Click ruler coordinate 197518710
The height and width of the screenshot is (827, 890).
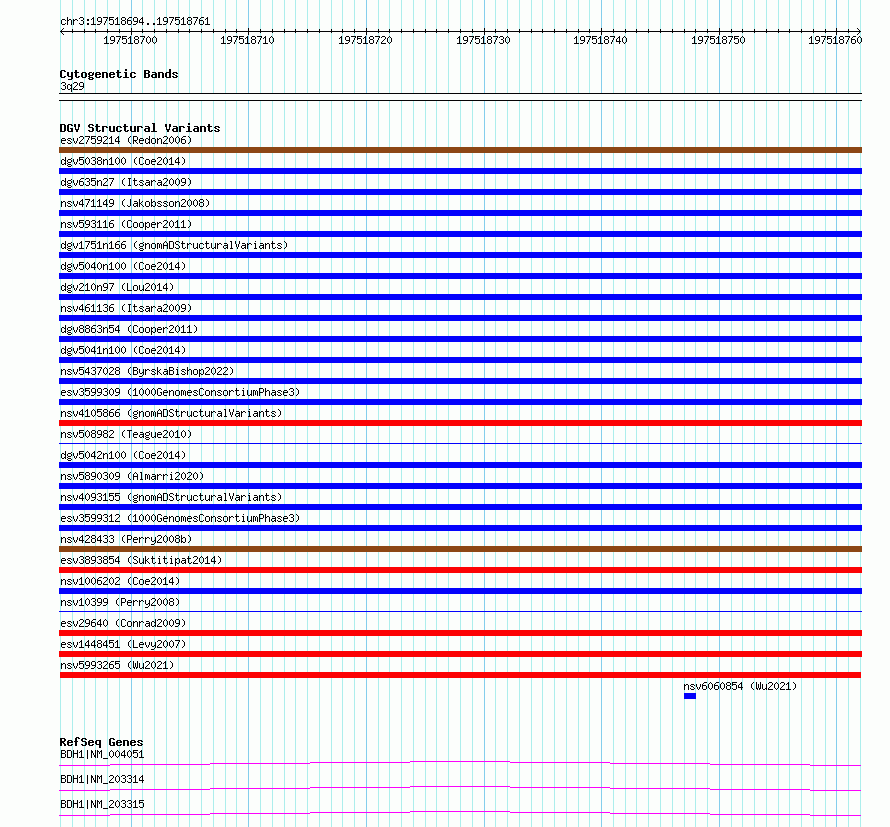pyautogui.click(x=247, y=40)
